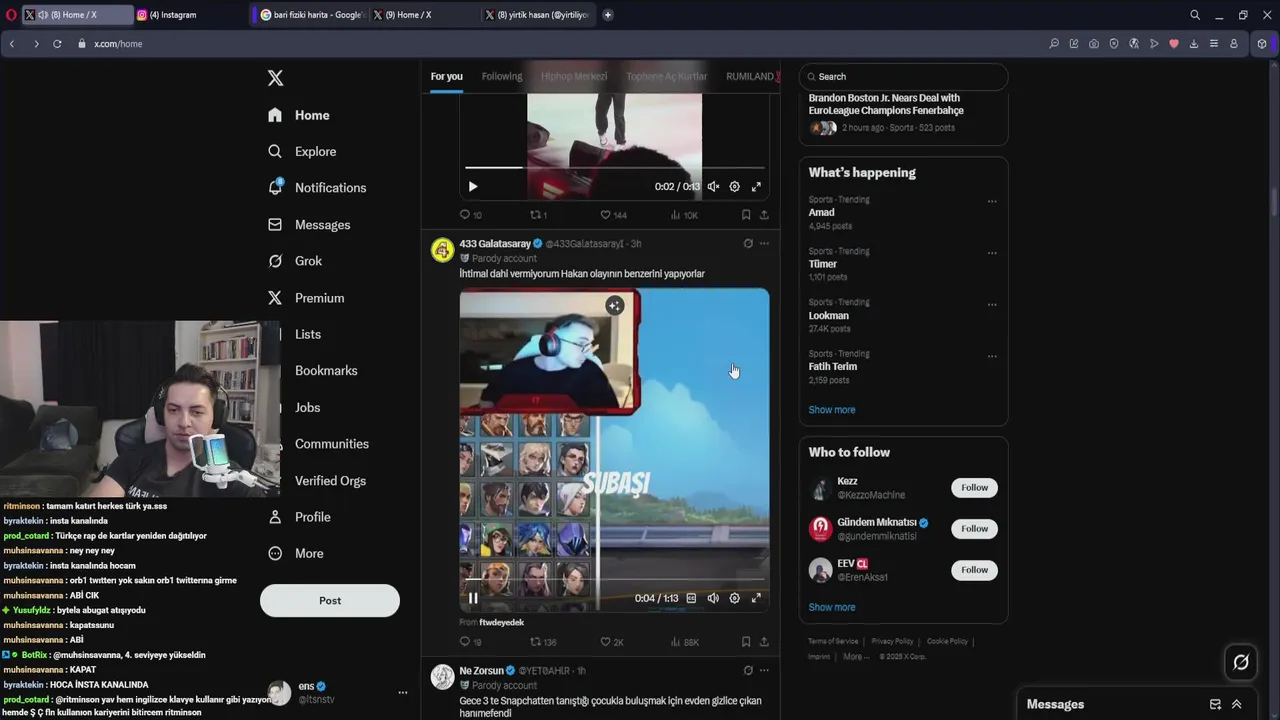Image resolution: width=1280 pixels, height=720 pixels.
Task: Open a new browser tab
Action: pos(607,15)
